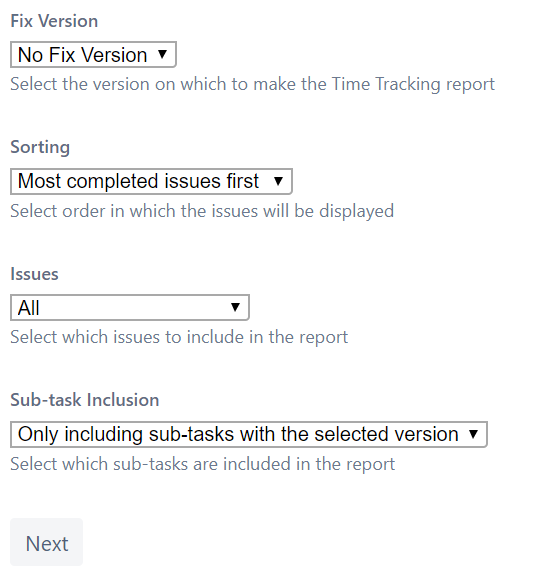Expand the Sub-task Inclusion dropdown

click(x=249, y=434)
